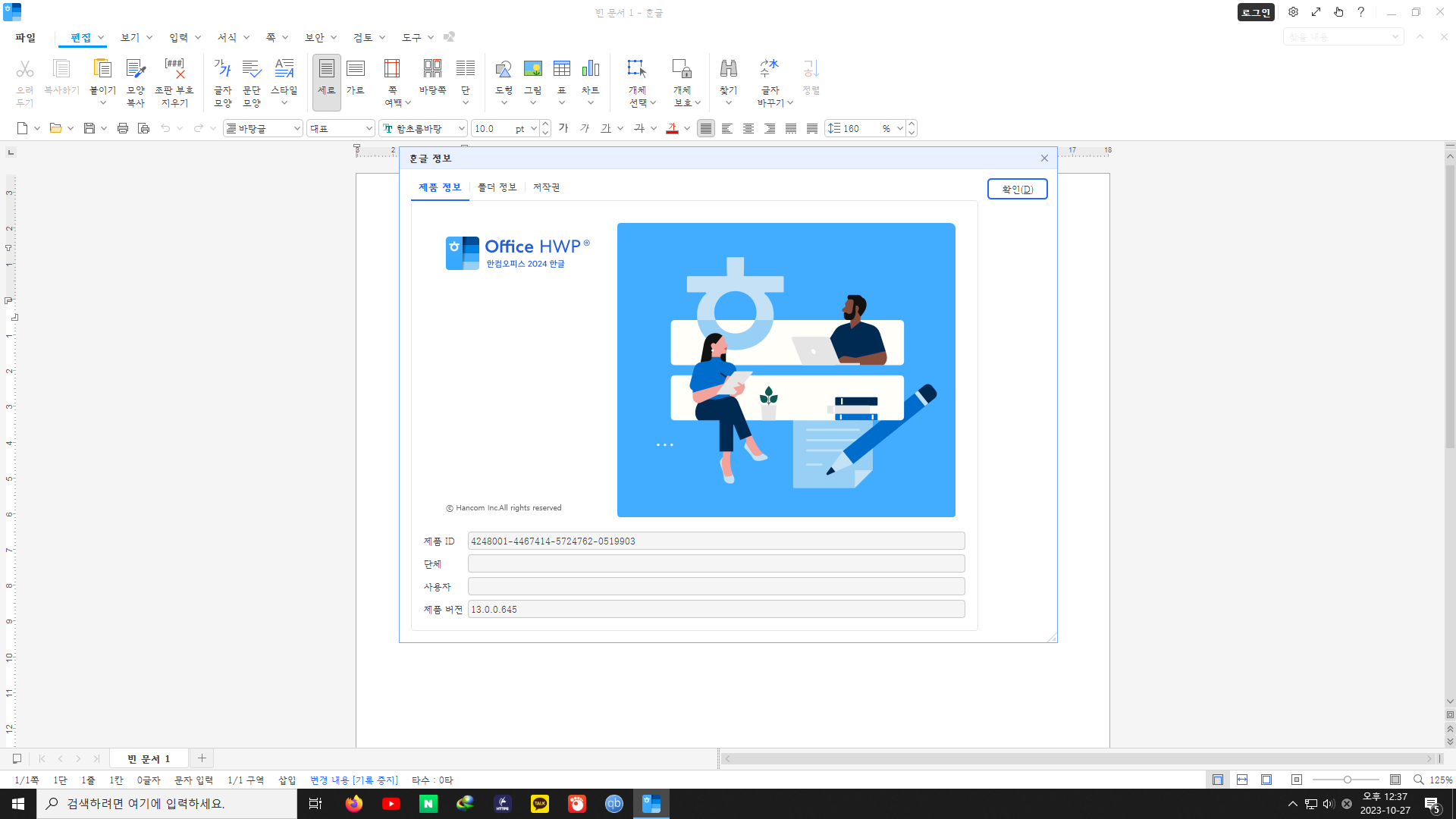Switch to the 폴더 정보 tab

(x=497, y=187)
